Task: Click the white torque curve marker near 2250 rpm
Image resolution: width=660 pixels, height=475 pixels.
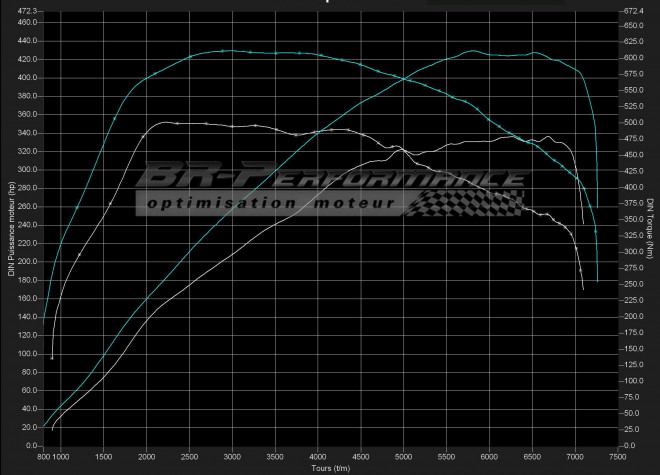Action: [x=177, y=123]
